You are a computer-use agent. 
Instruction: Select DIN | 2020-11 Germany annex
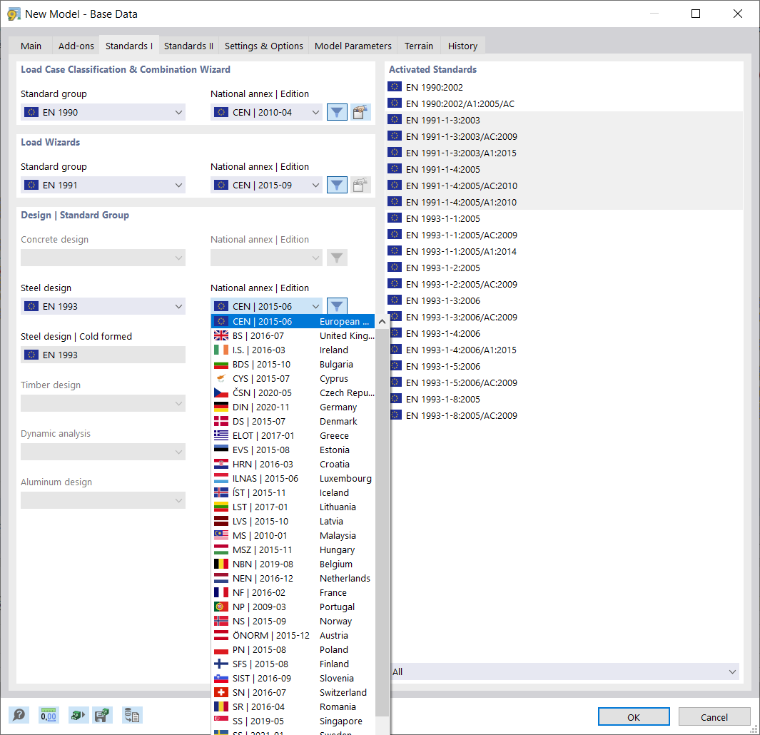click(293, 407)
